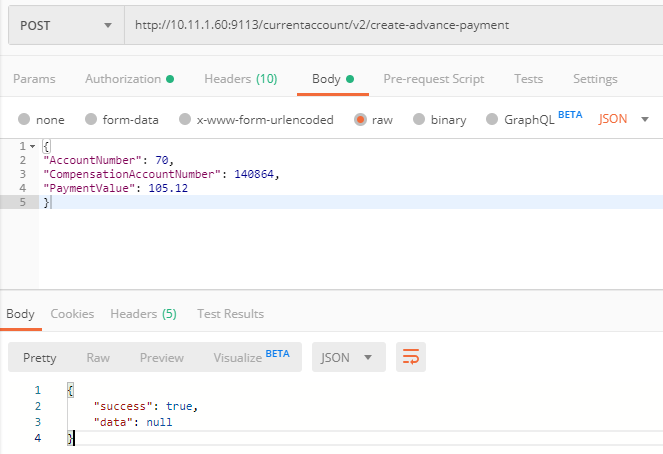
Task: Switch the response to Raw view
Action: point(98,357)
